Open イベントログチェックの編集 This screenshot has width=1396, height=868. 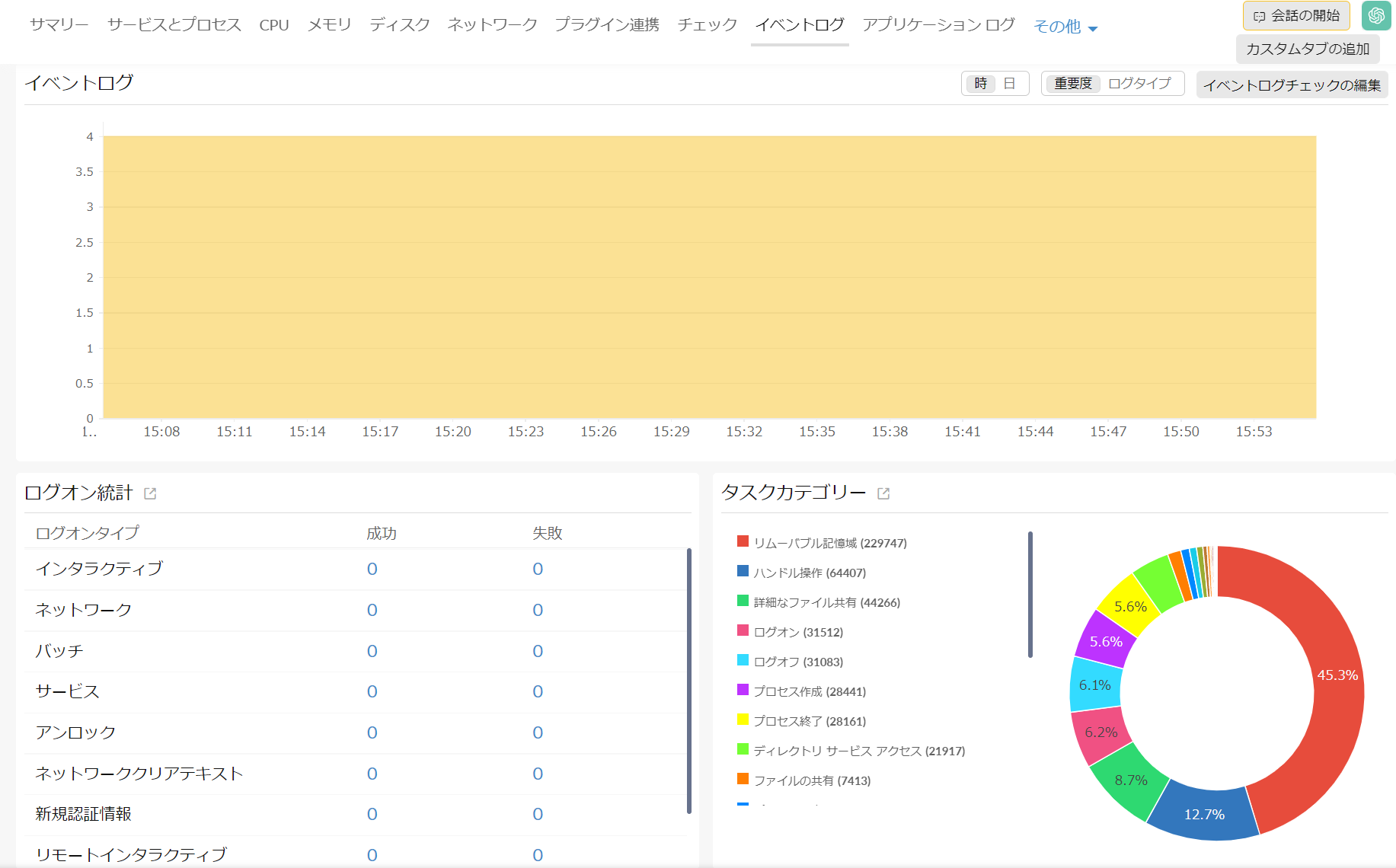pyautogui.click(x=1292, y=85)
